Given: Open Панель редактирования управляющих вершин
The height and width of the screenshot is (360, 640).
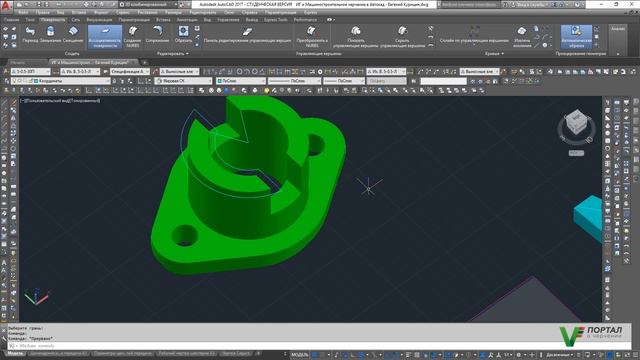Looking at the screenshot, I should 247,35.
